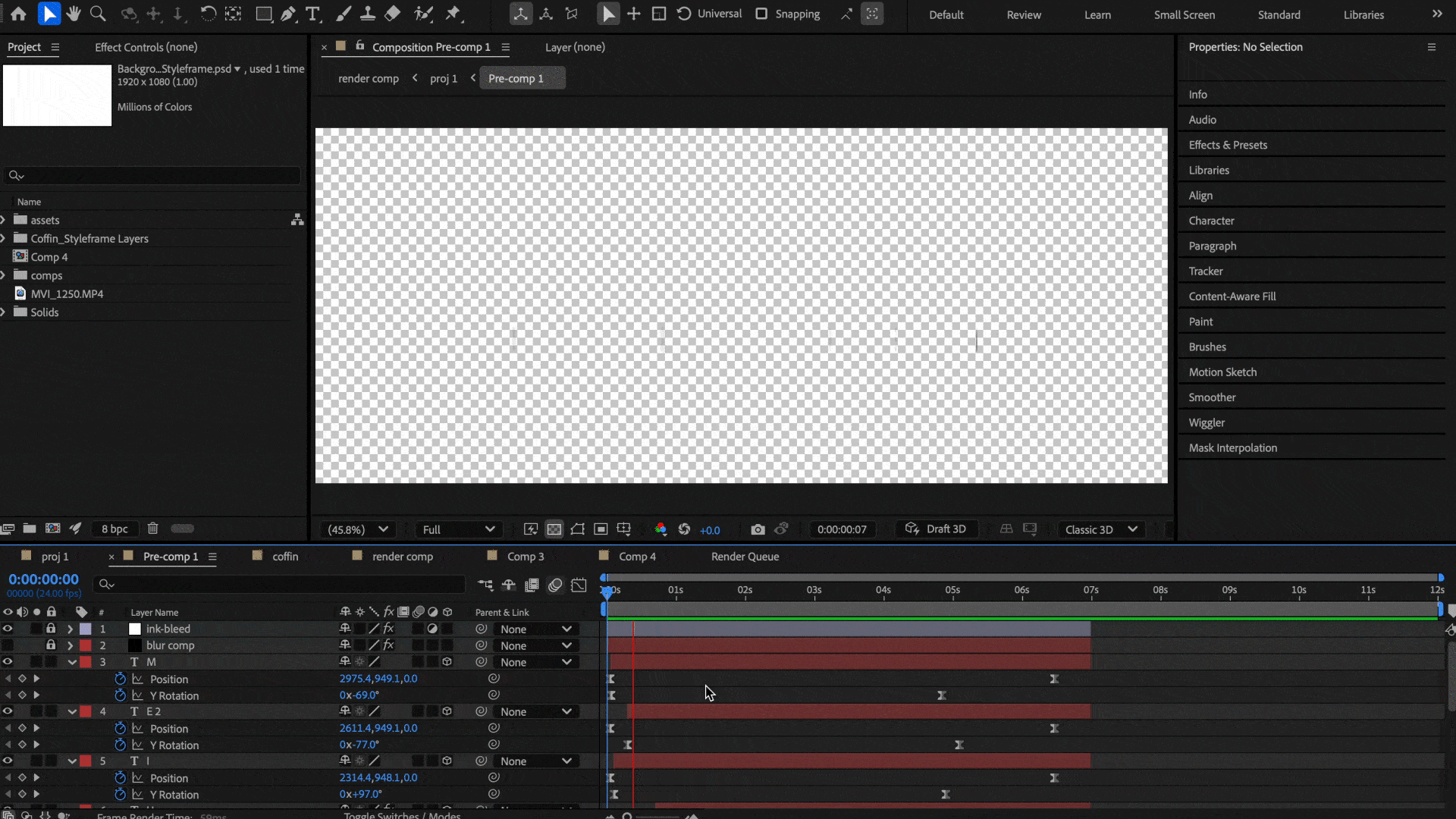Switch to the render comp timeline tab
Viewport: 1456px width, 819px height.
(x=402, y=556)
